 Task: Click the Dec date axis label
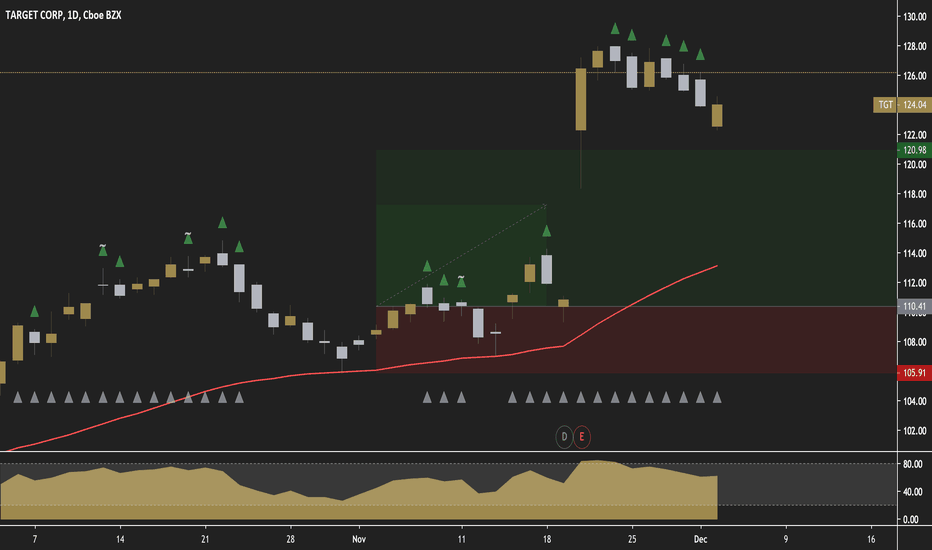pyautogui.click(x=701, y=539)
